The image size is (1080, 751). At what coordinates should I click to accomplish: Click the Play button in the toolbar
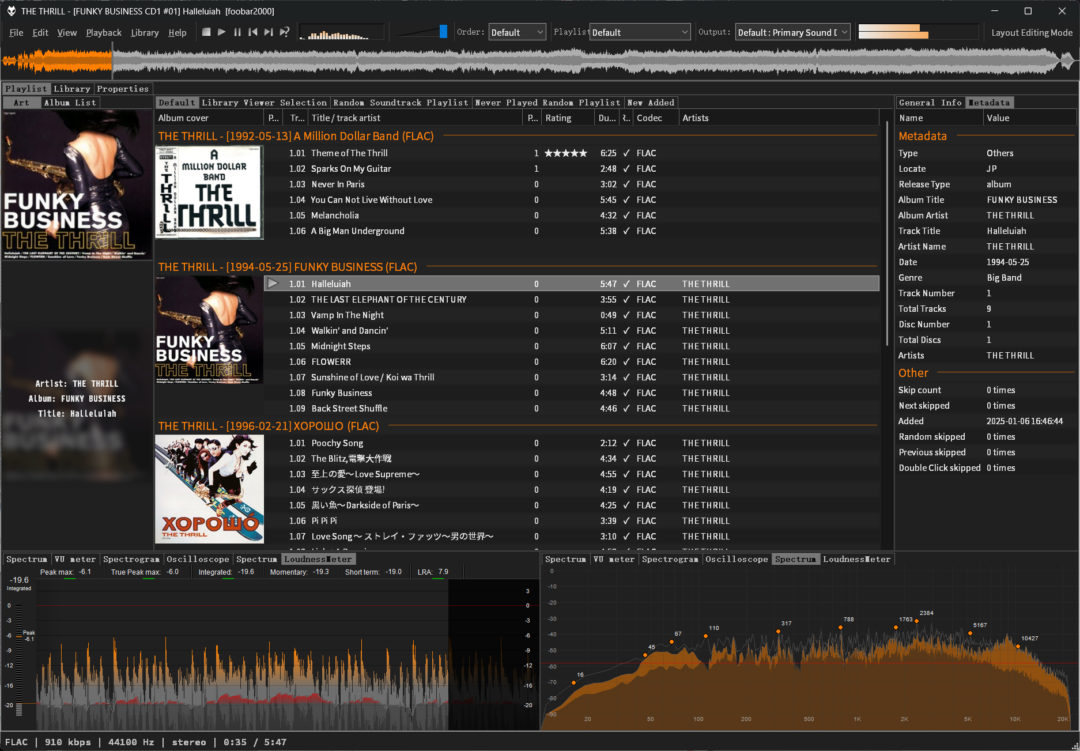[222, 32]
